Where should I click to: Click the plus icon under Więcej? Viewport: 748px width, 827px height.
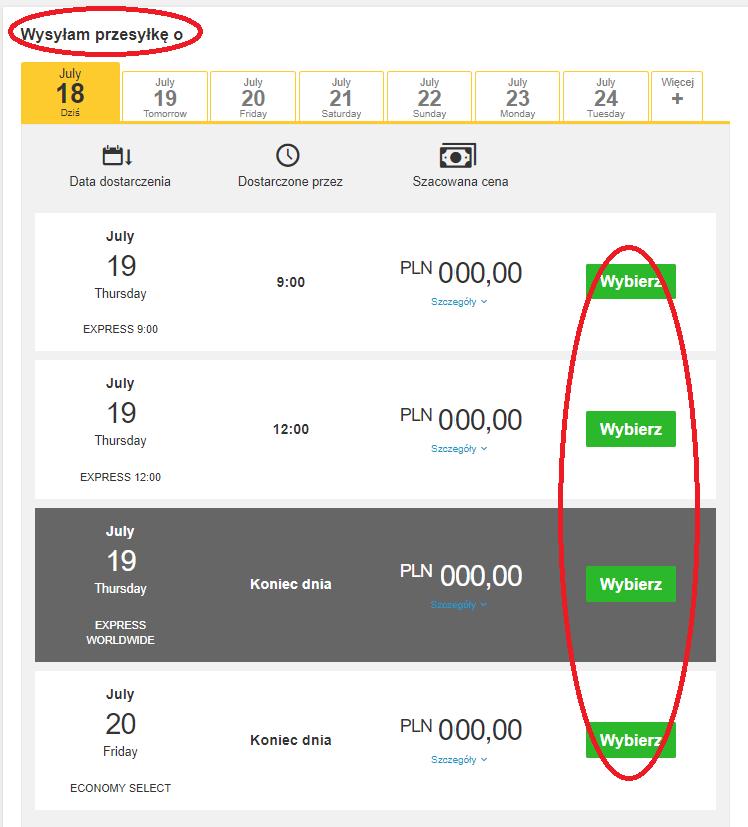677,99
